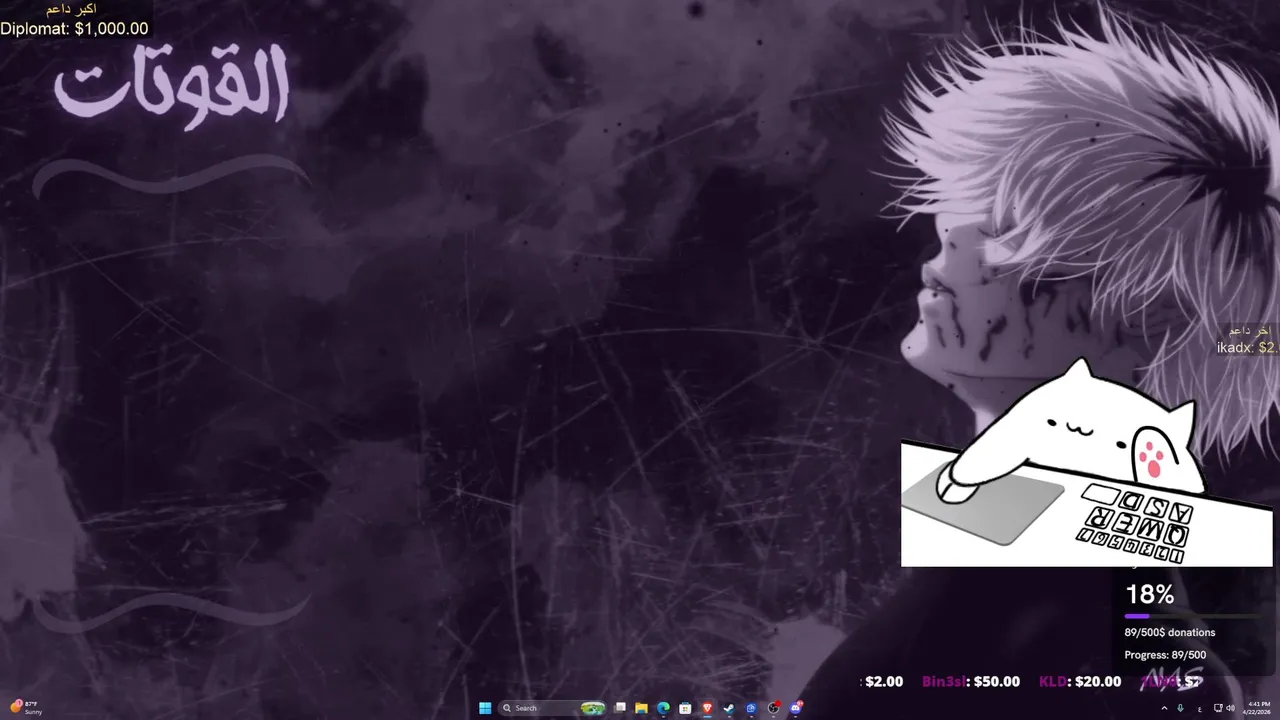Screen dimensions: 1280x720
Task: Click the 'Diplomat: $1,000.00' top donor text
Action: pos(74,29)
